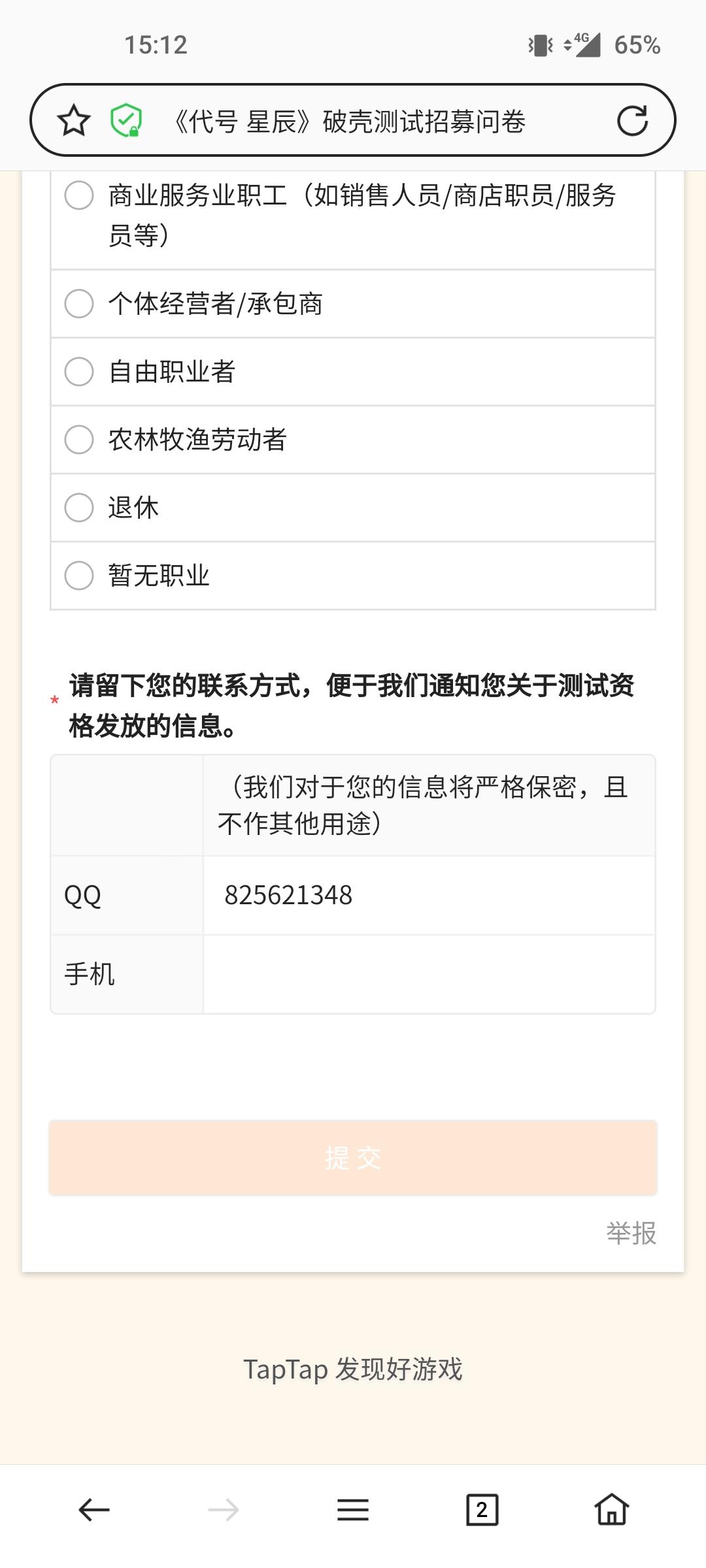Select 商业服务业职工 radio option
Screen dimensions: 706x1568
[x=353, y=216]
